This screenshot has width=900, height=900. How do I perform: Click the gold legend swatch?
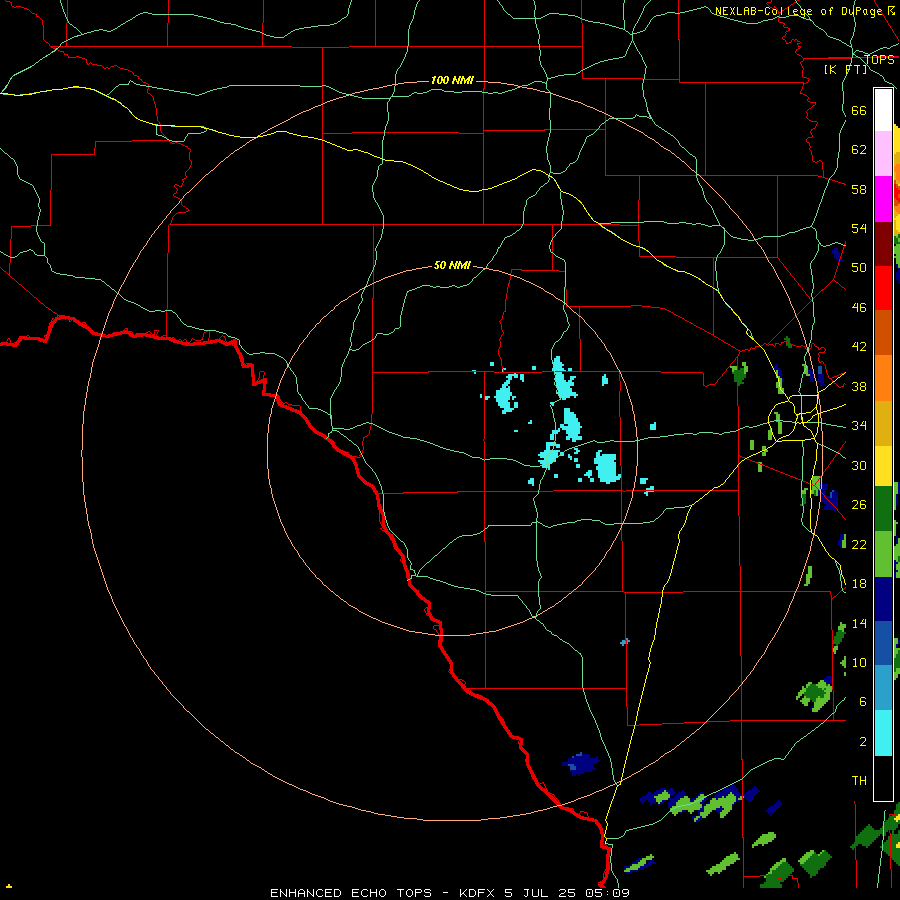click(x=883, y=422)
